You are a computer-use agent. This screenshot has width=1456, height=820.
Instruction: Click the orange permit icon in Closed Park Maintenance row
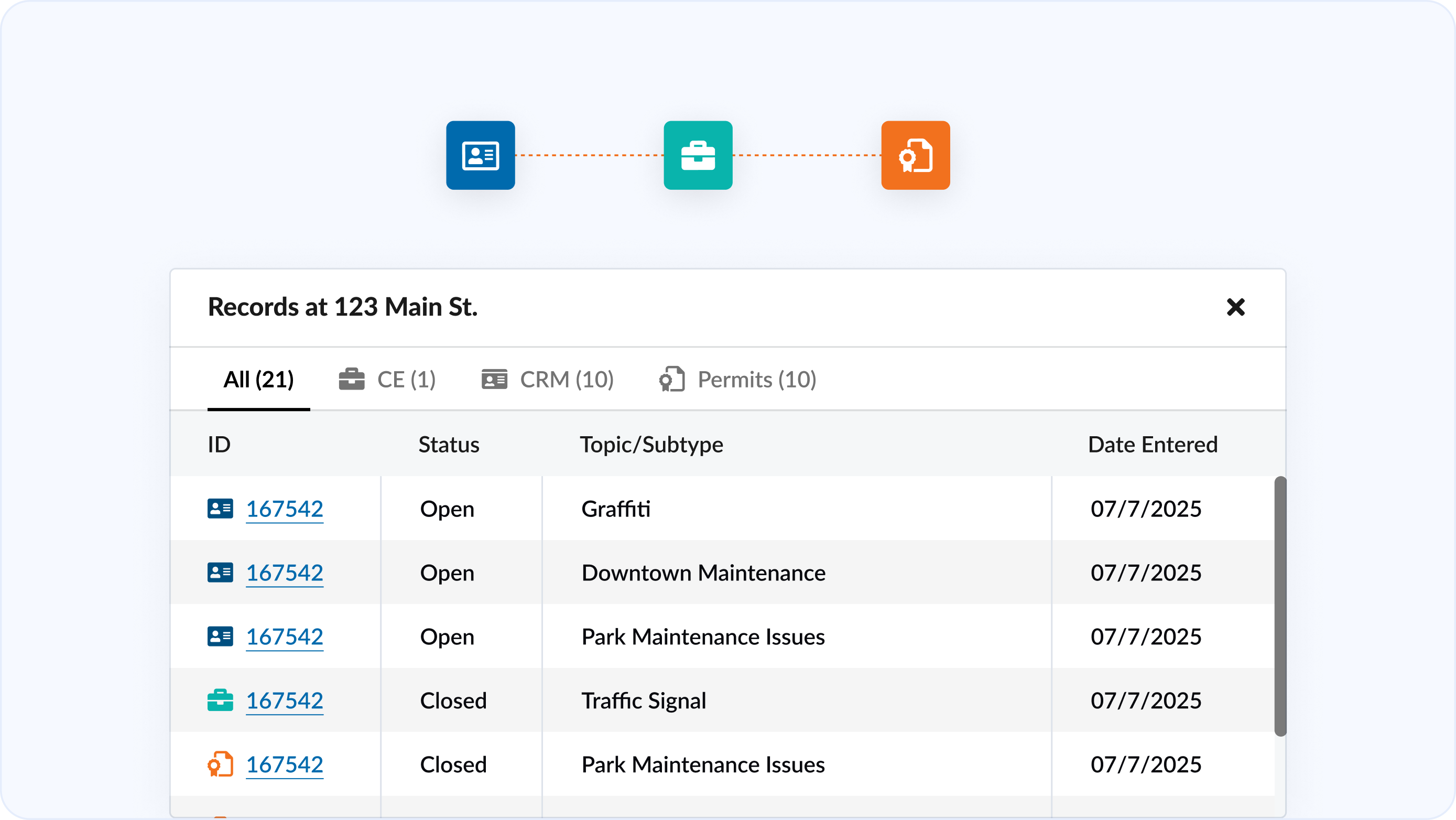(220, 764)
